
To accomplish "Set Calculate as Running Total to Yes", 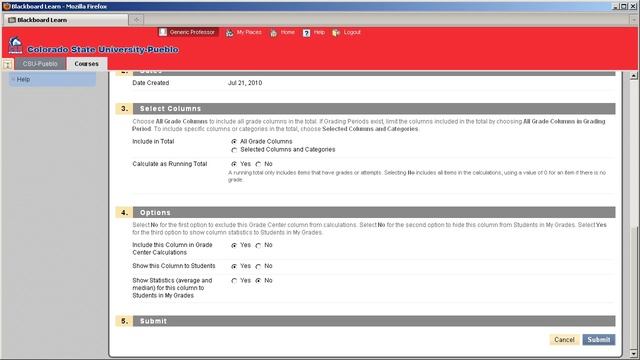I will coord(234,164).
